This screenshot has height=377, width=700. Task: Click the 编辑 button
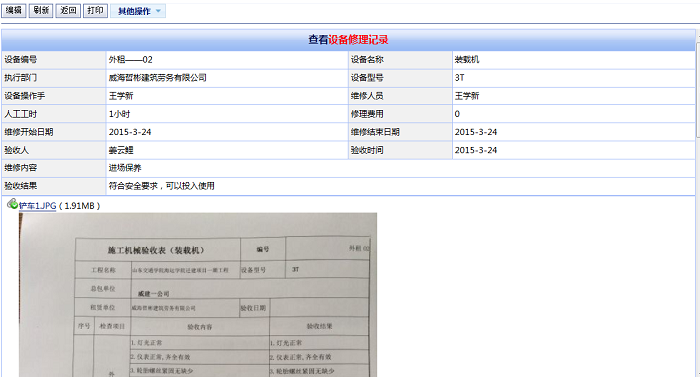14,10
